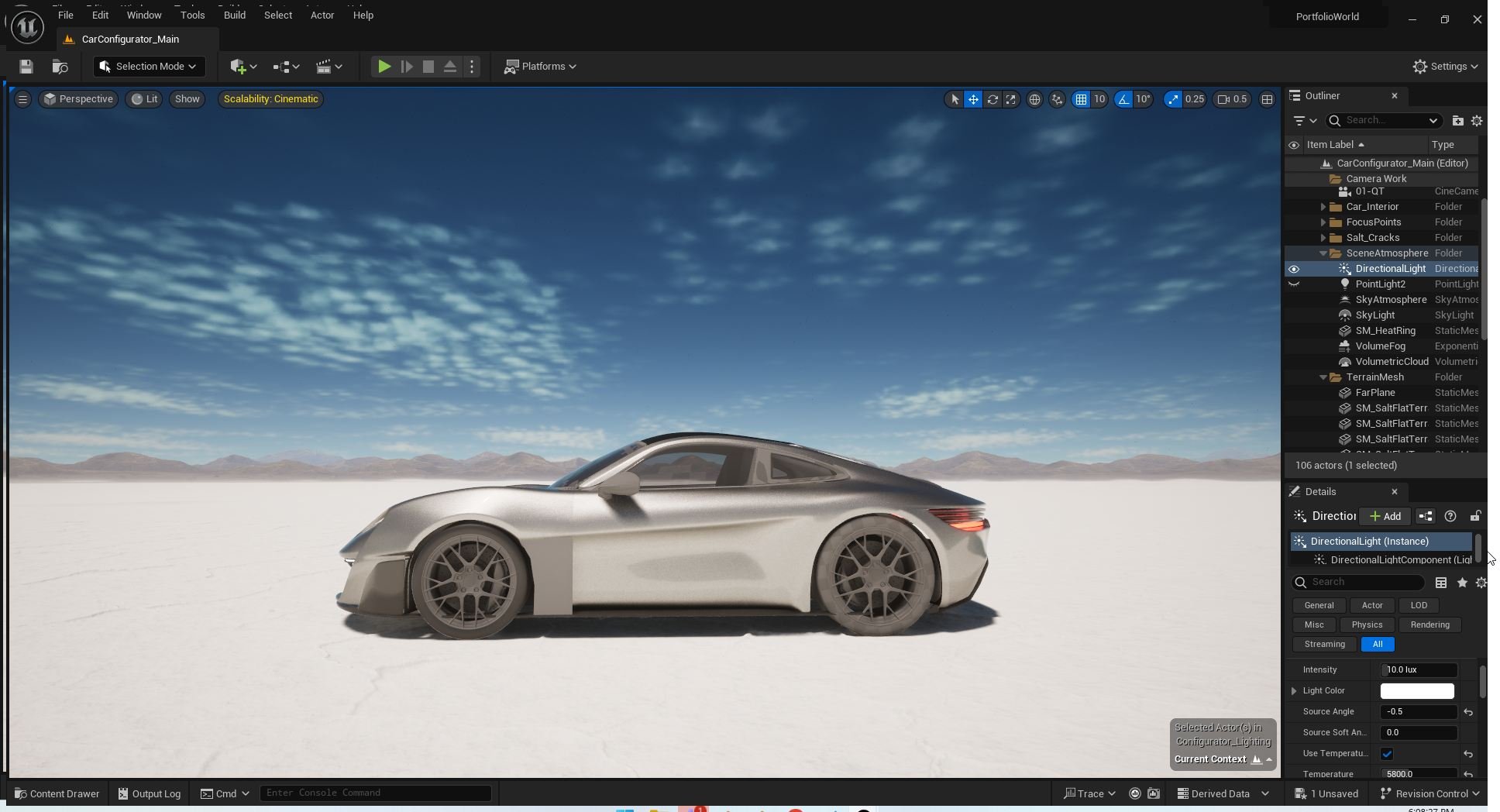Click the Stop simulation button
The height and width of the screenshot is (812, 1500).
click(x=428, y=67)
